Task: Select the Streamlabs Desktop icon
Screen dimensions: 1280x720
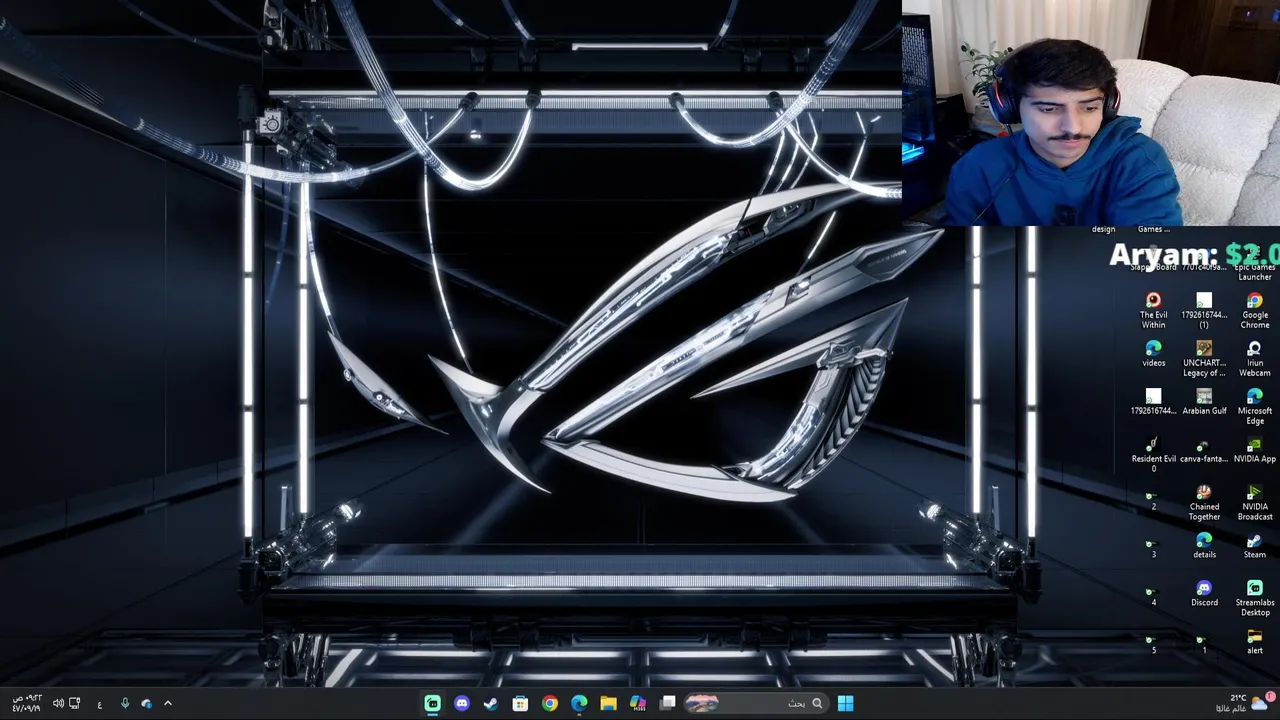Action: click(1255, 598)
